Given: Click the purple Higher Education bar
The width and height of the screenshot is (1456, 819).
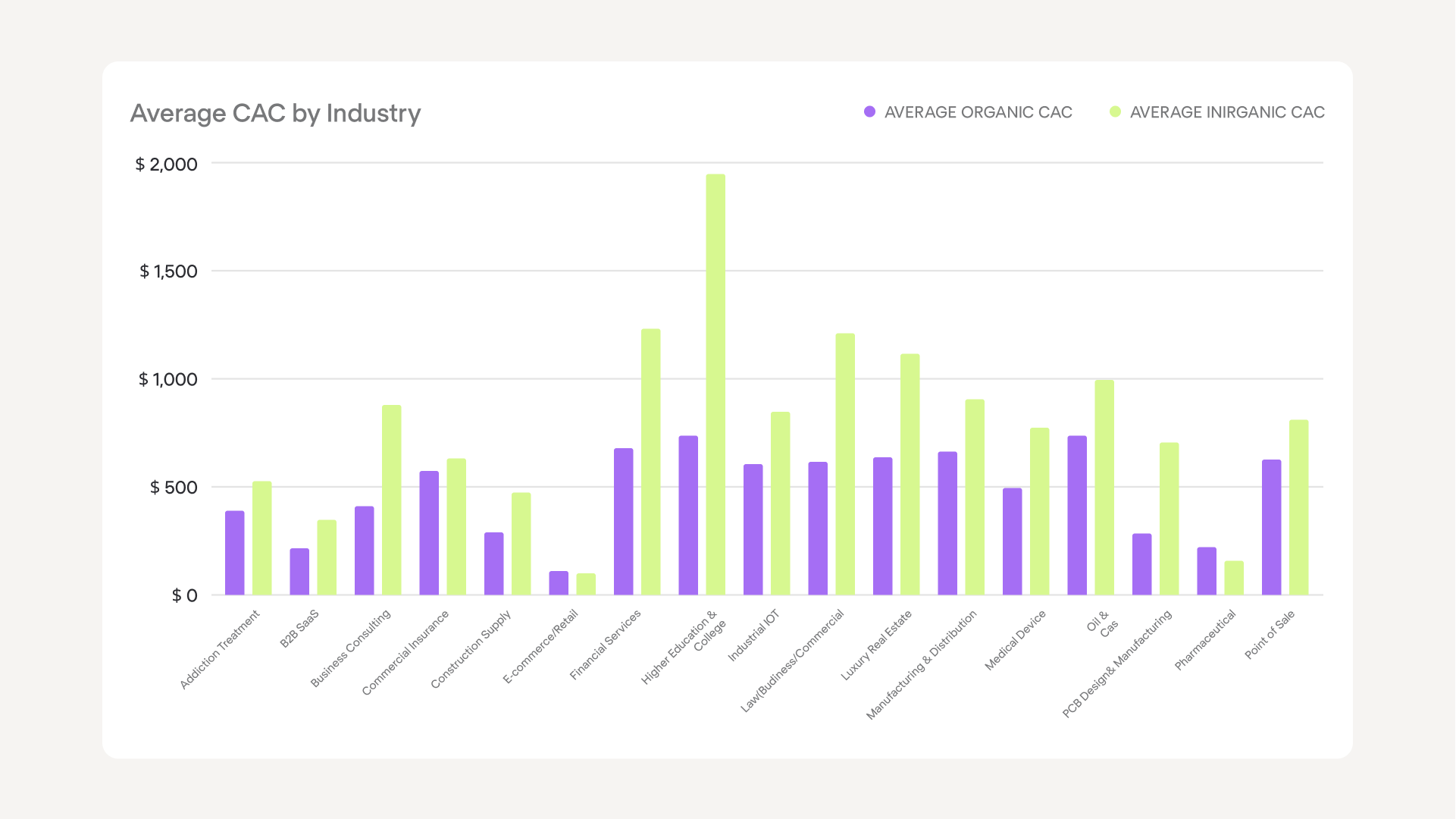Looking at the screenshot, I should tap(688, 516).
